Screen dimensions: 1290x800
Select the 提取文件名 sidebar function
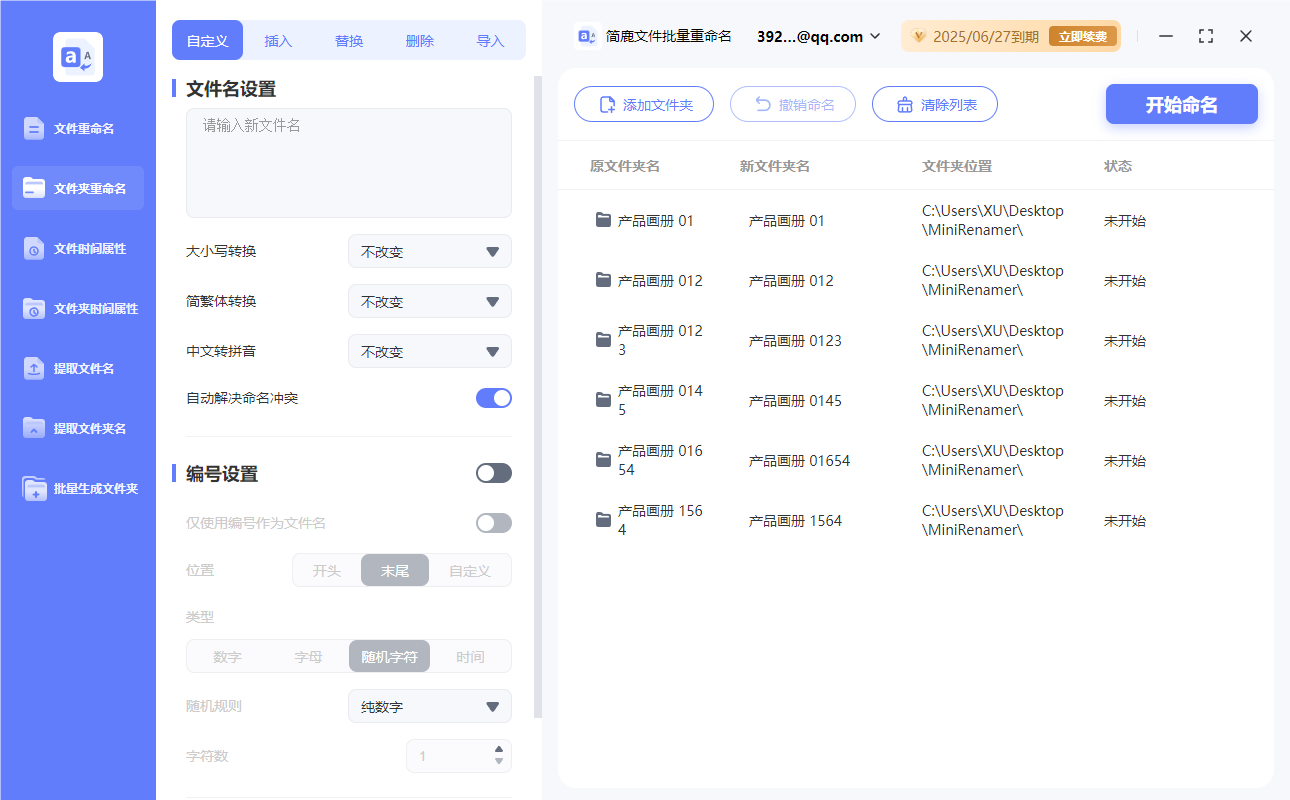[x=77, y=368]
